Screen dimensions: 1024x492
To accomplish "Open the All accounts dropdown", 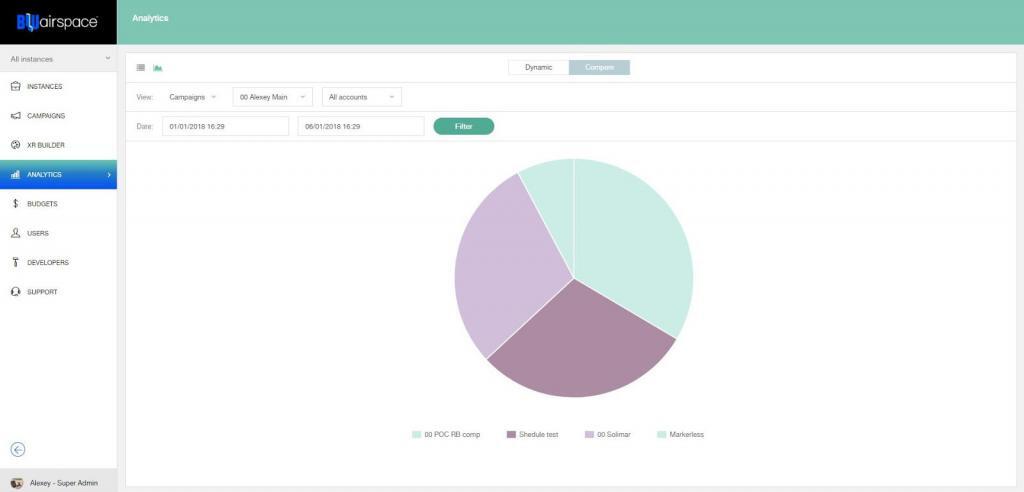I will [361, 97].
